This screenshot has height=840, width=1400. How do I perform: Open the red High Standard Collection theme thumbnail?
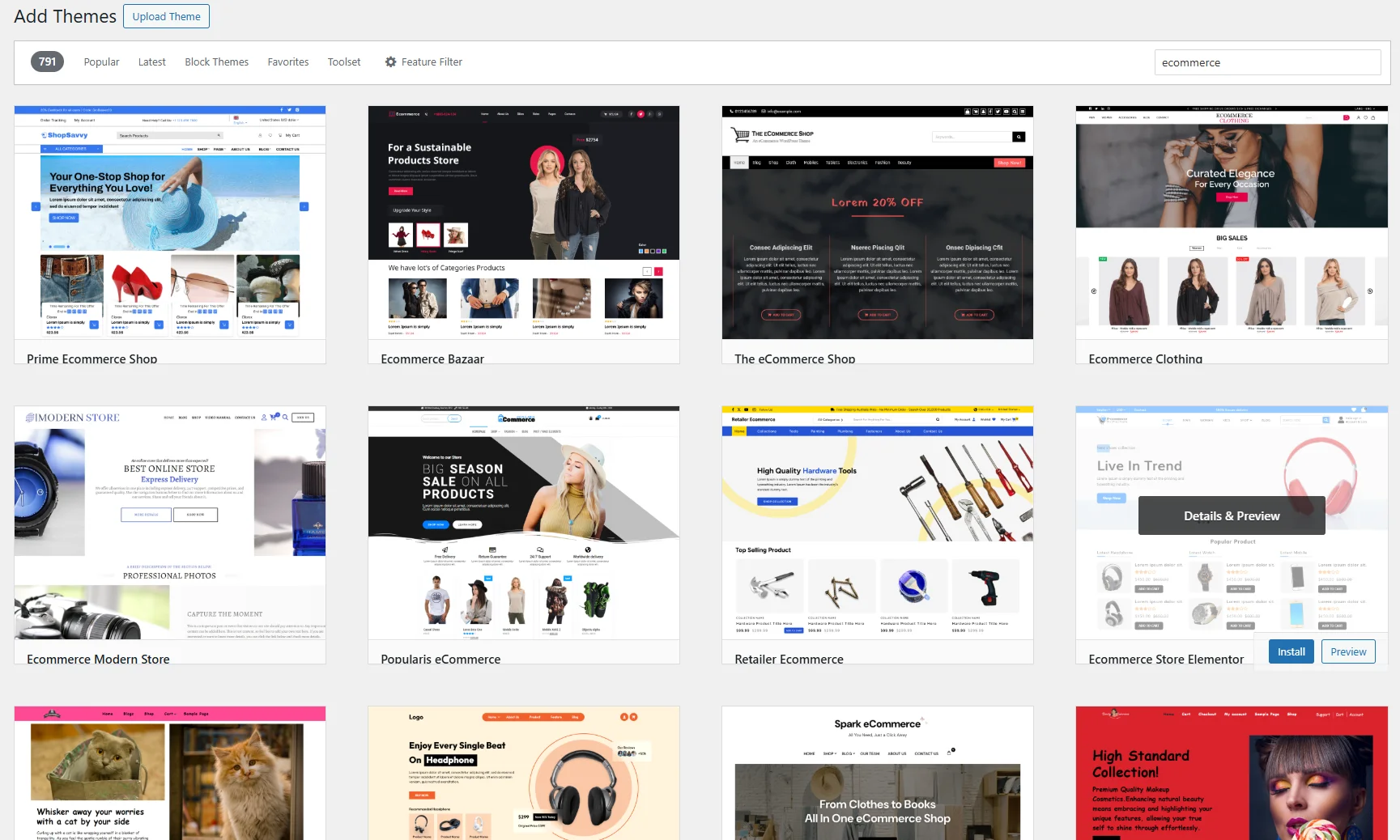[1232, 773]
